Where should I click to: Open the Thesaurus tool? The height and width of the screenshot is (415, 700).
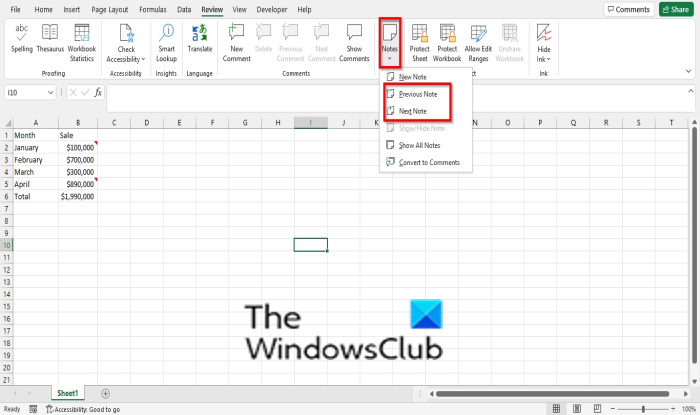pos(50,39)
